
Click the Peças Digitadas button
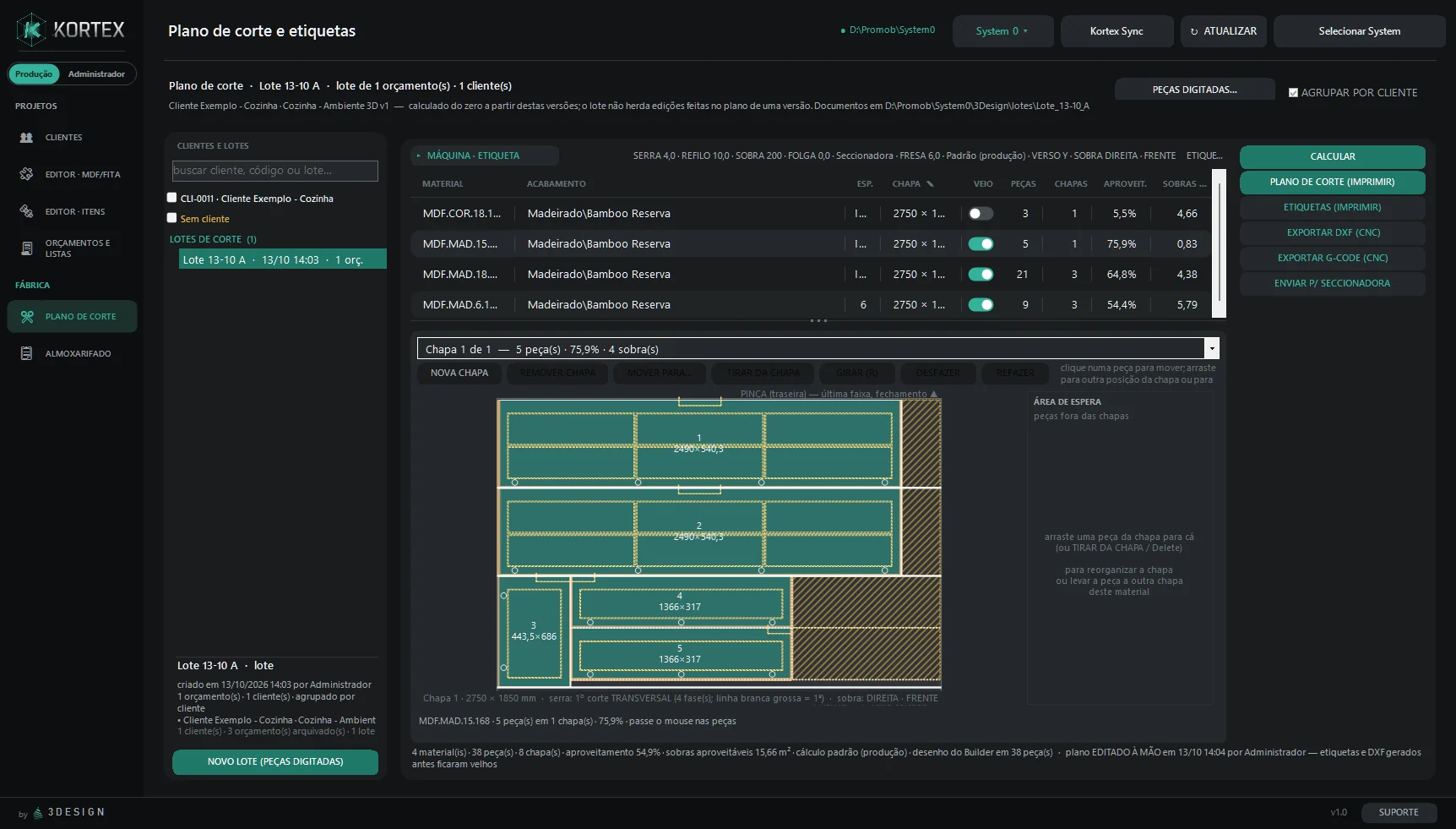1194,90
